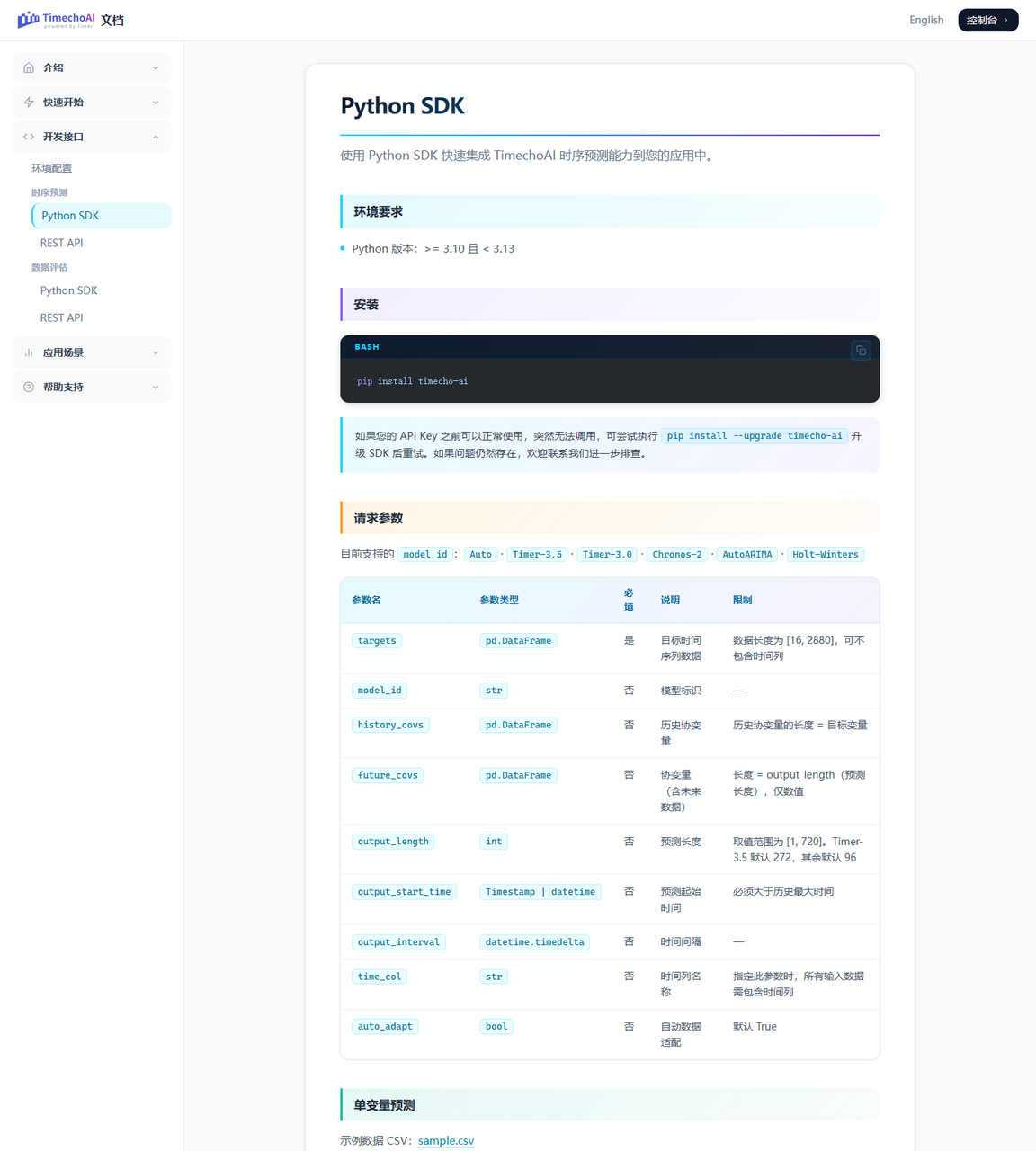
Task: Open the 环境配置 page
Action: [51, 168]
